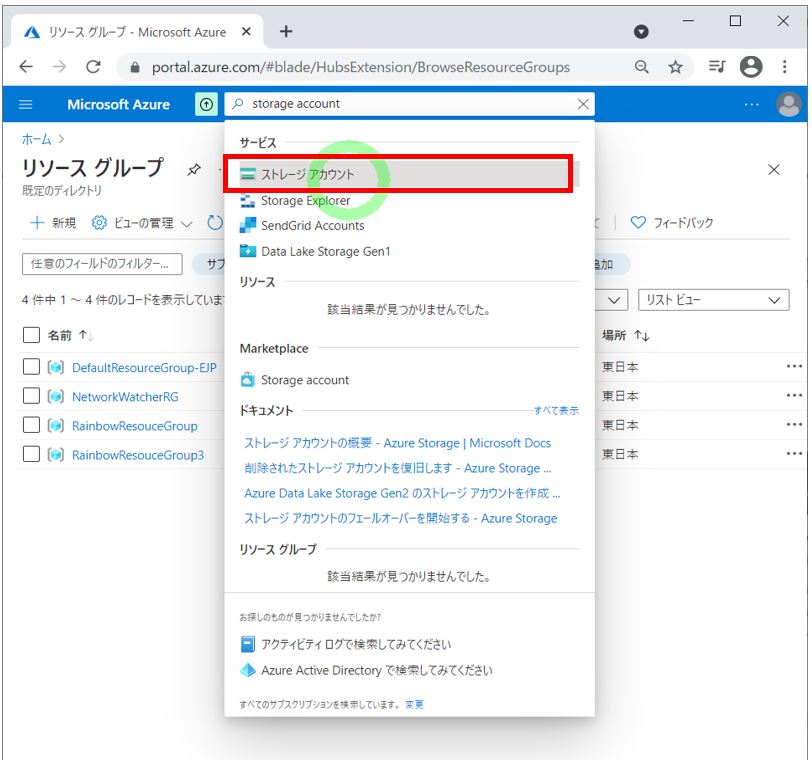Image resolution: width=812 pixels, height=760 pixels.
Task: Open RainbowResouceGroup resource group link
Action: click(135, 426)
